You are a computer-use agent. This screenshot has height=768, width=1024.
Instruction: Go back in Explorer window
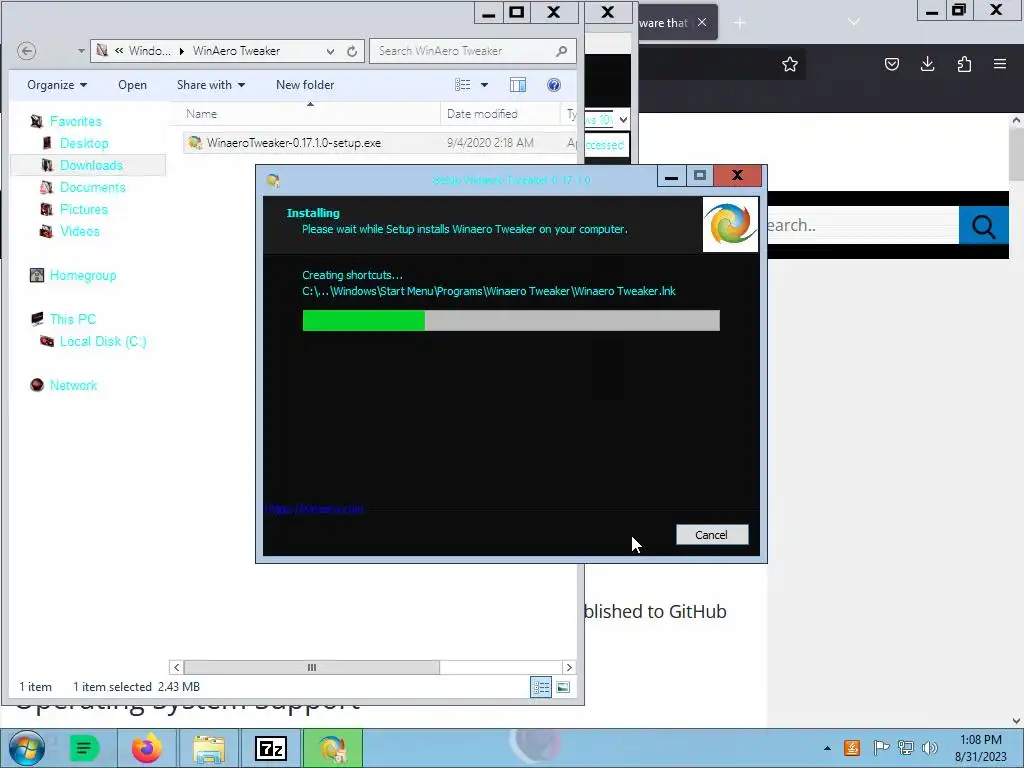tap(26, 51)
